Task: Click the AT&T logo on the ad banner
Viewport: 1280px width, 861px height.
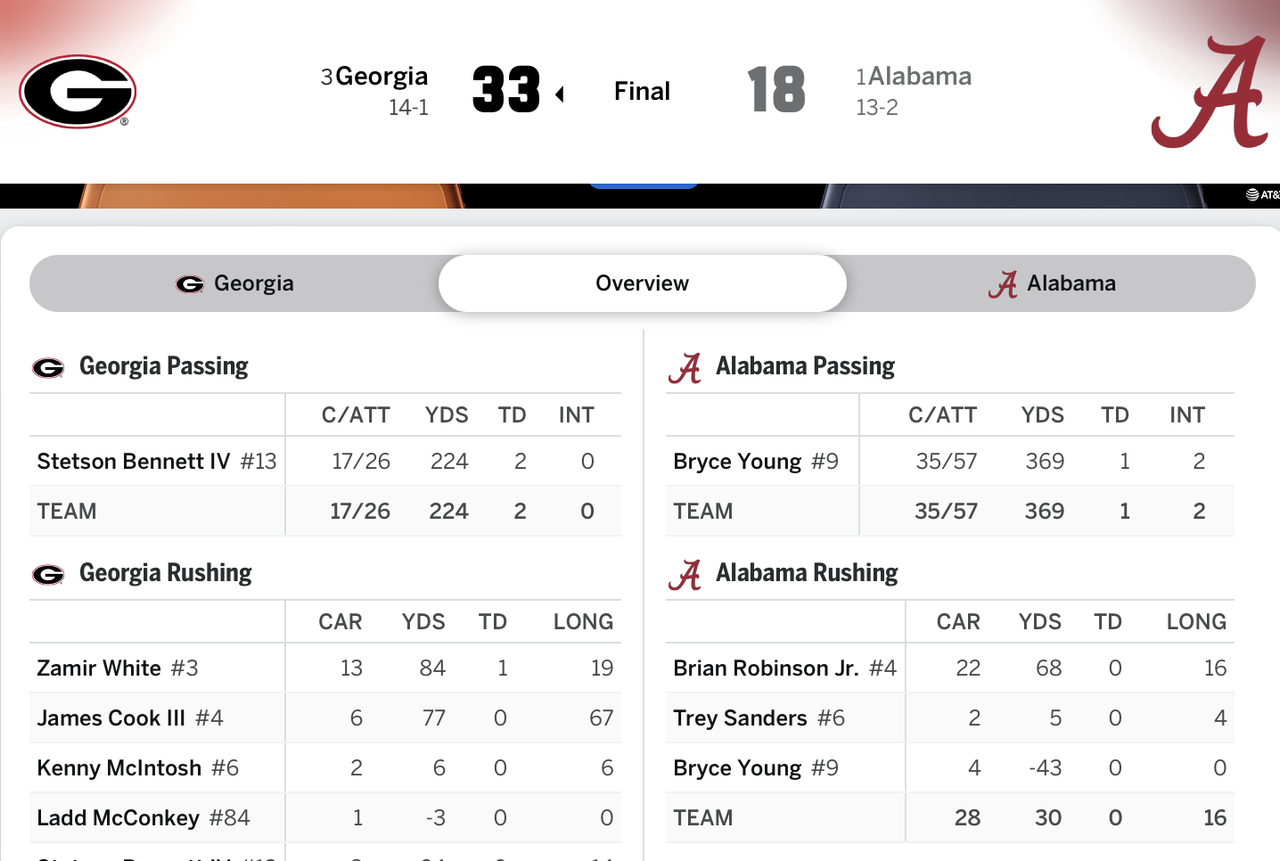Action: tap(1262, 195)
